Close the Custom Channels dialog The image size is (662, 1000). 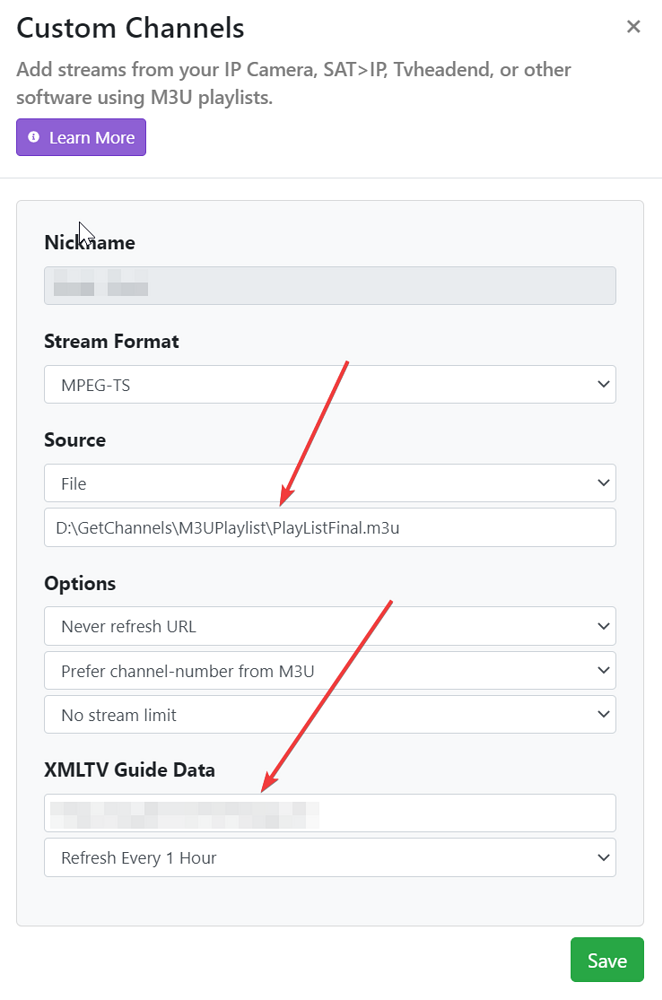[x=633, y=27]
